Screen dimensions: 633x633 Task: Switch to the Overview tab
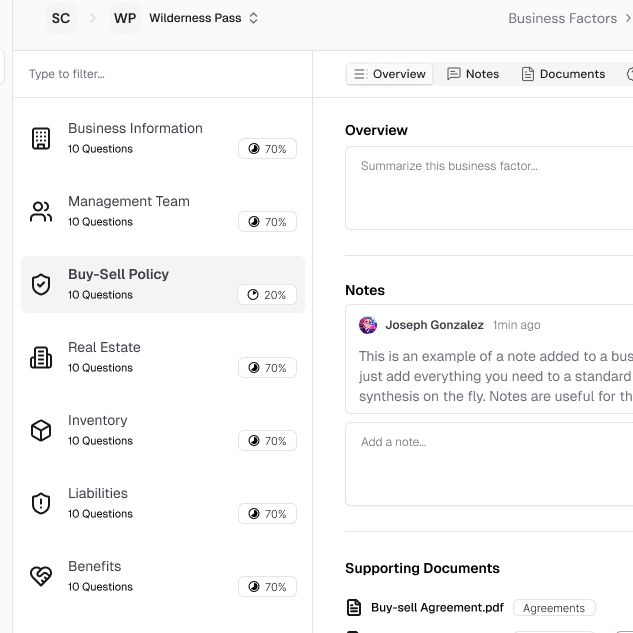point(390,74)
